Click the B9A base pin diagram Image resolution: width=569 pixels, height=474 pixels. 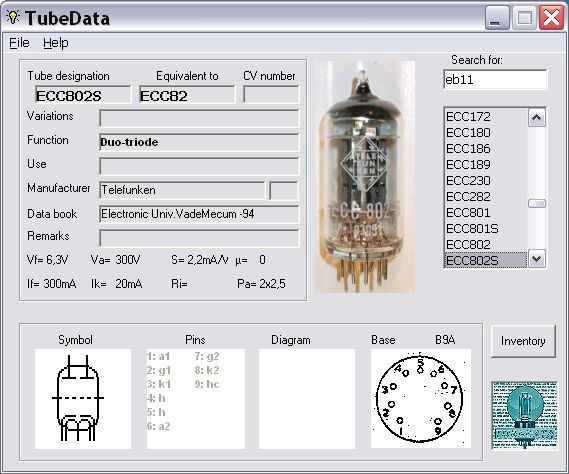point(421,399)
